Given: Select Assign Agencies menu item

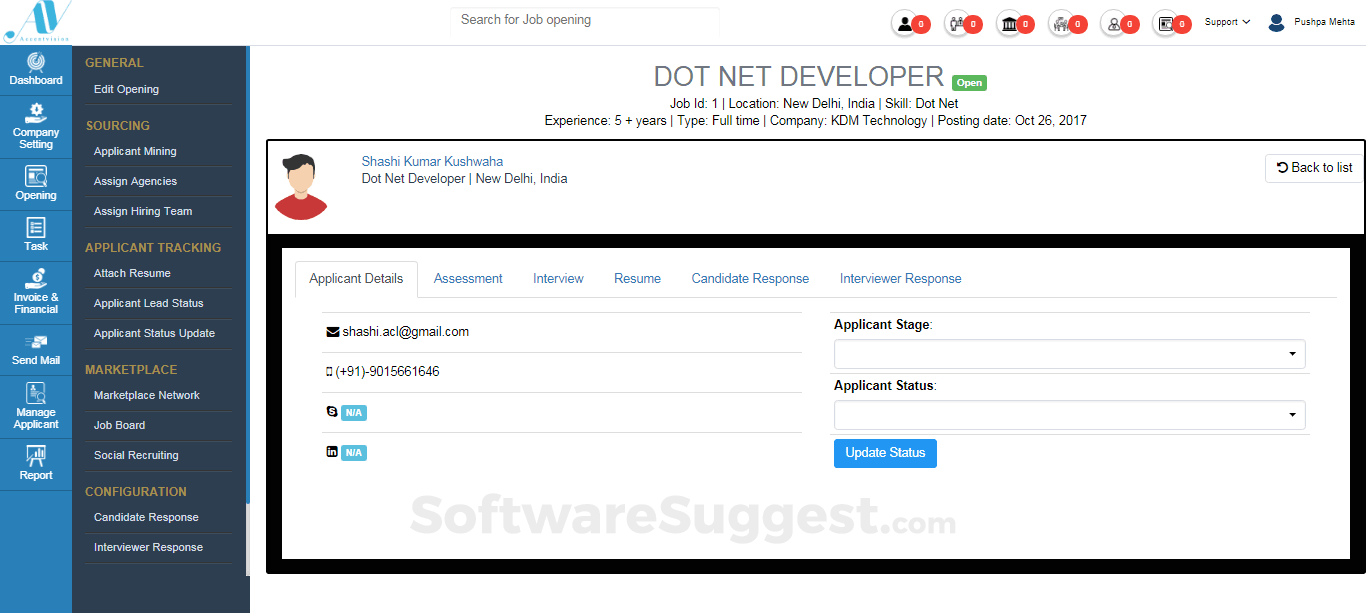Looking at the screenshot, I should tap(135, 181).
